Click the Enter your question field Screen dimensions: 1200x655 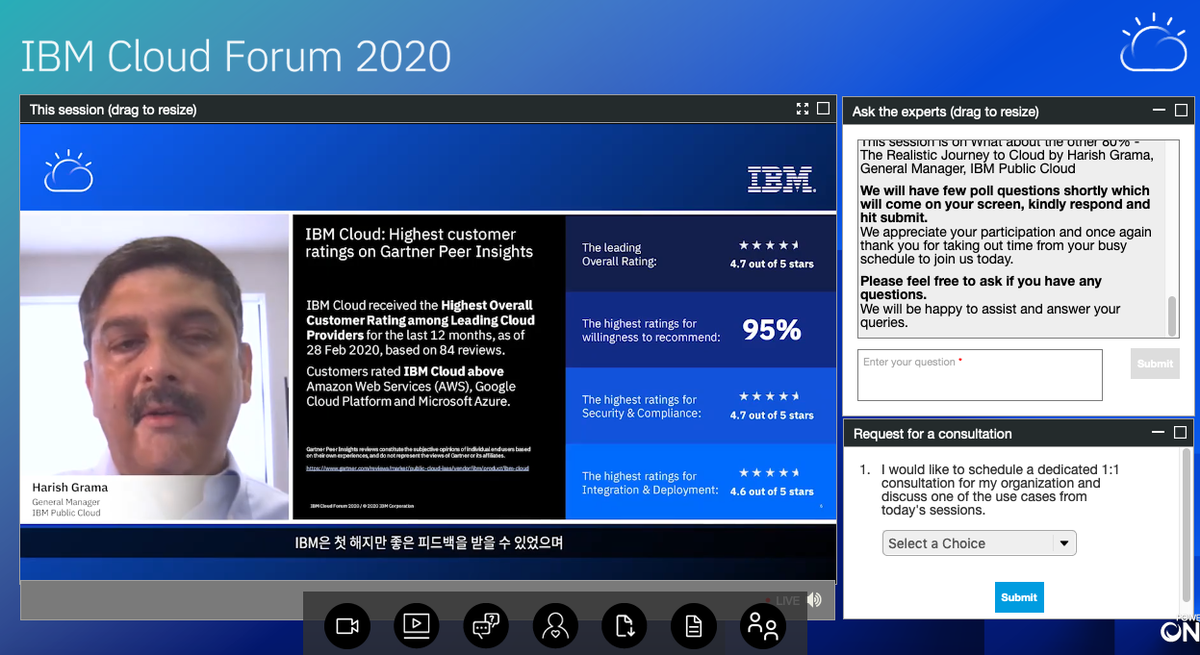[x=980, y=375]
